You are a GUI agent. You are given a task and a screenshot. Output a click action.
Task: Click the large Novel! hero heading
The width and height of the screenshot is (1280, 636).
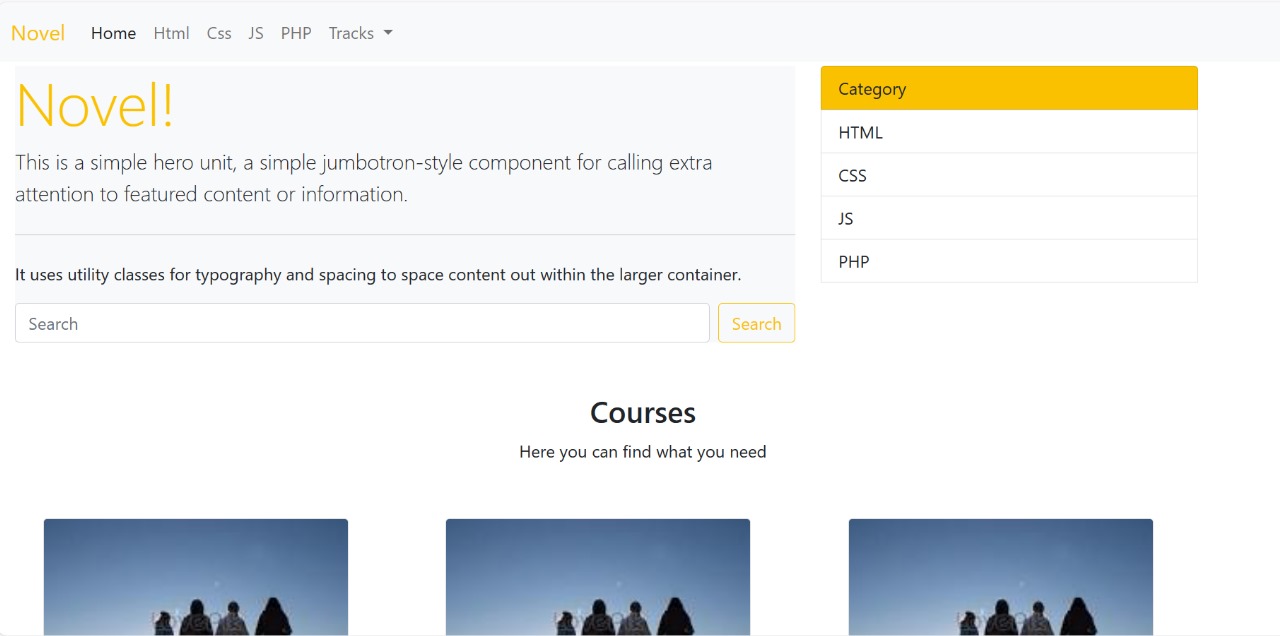[95, 104]
